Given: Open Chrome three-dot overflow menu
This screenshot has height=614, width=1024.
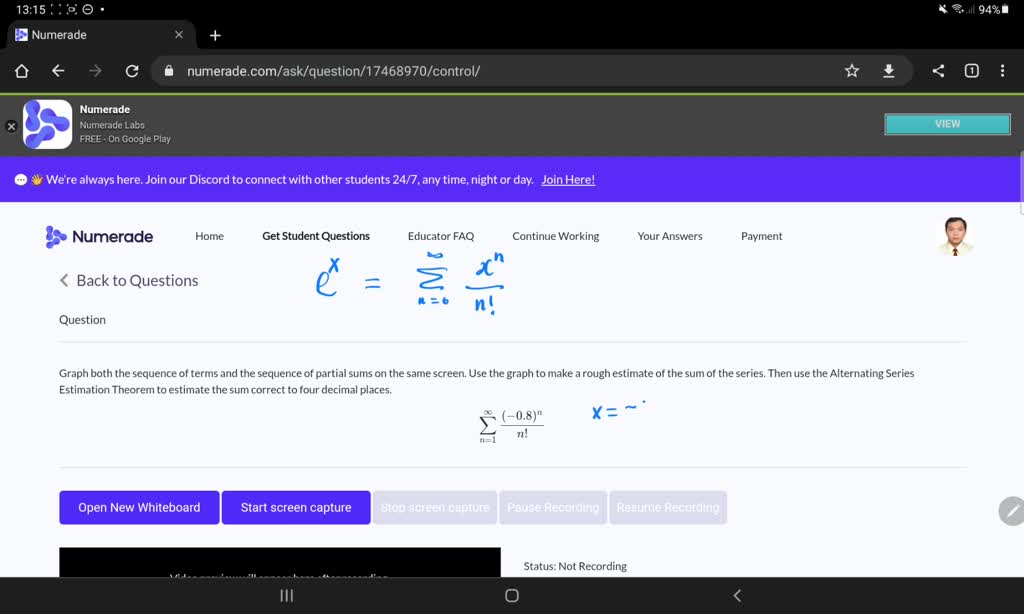Looking at the screenshot, I should point(1002,71).
